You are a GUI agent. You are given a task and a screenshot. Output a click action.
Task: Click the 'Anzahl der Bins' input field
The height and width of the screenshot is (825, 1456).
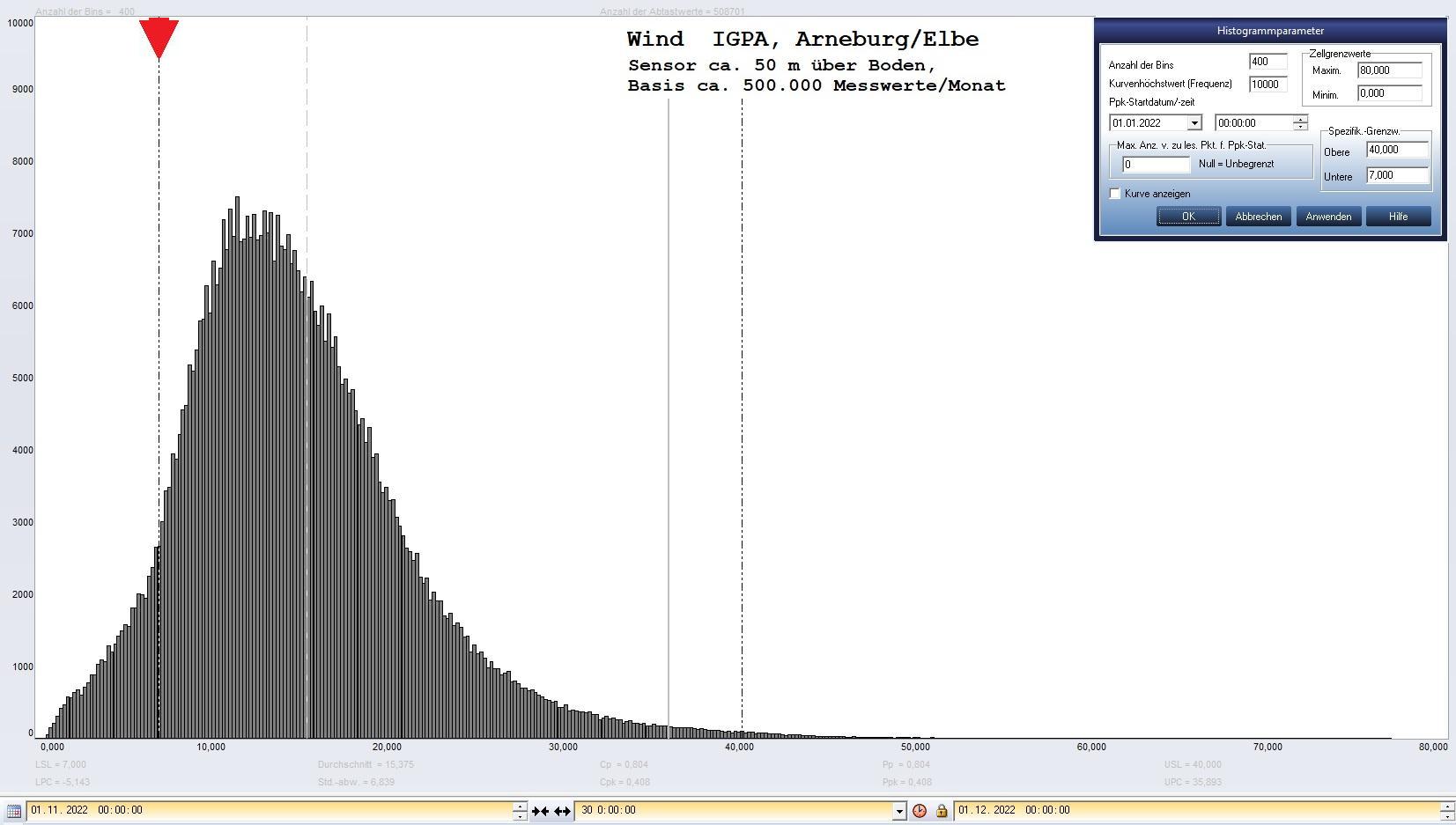[x=1268, y=62]
